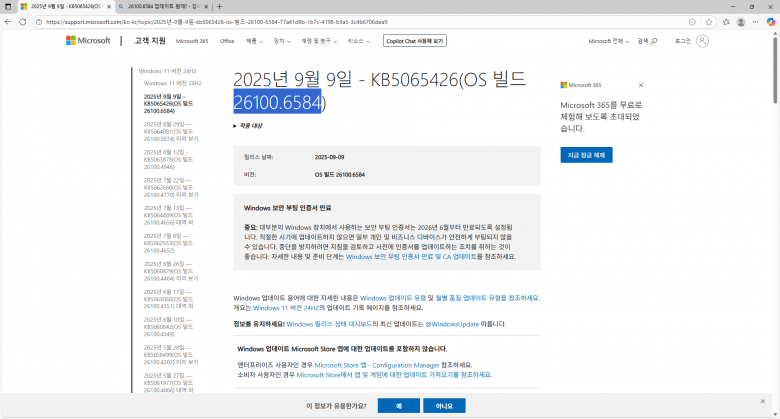Open a new browser tab with plus icon
Image resolution: width=780 pixels, height=419 pixels.
220,6
